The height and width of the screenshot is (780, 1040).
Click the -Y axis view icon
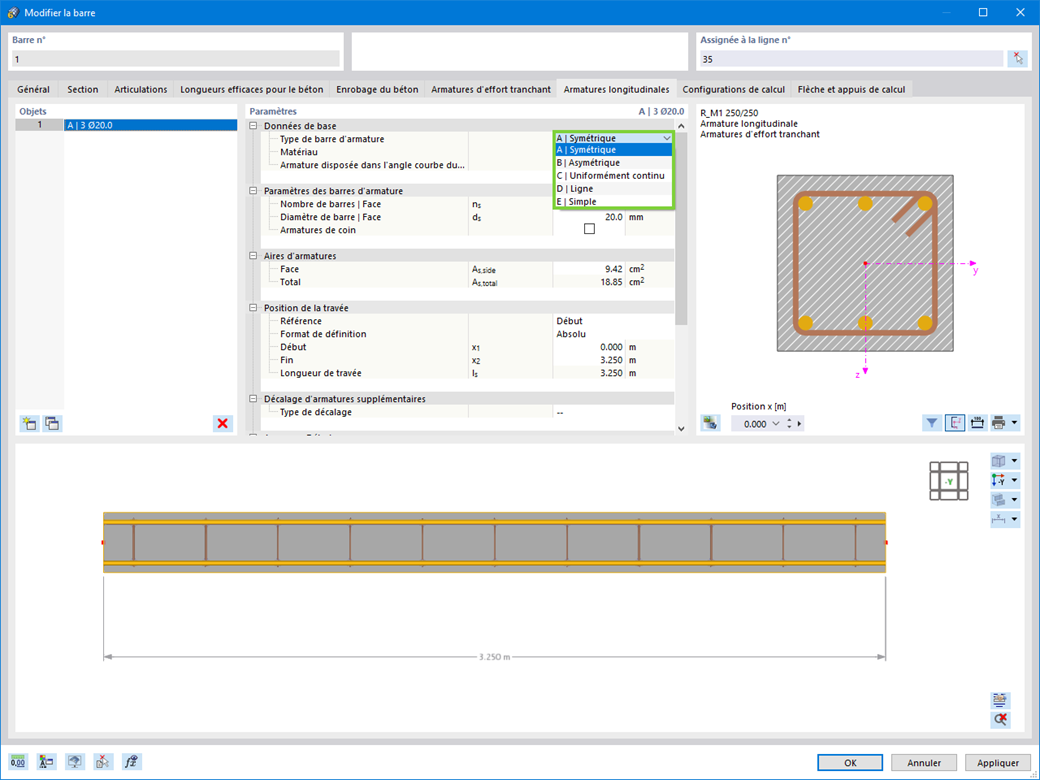click(998, 480)
